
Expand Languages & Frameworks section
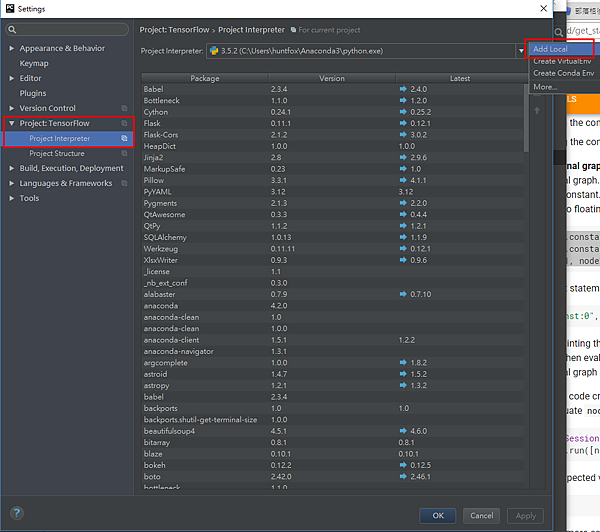(11, 183)
